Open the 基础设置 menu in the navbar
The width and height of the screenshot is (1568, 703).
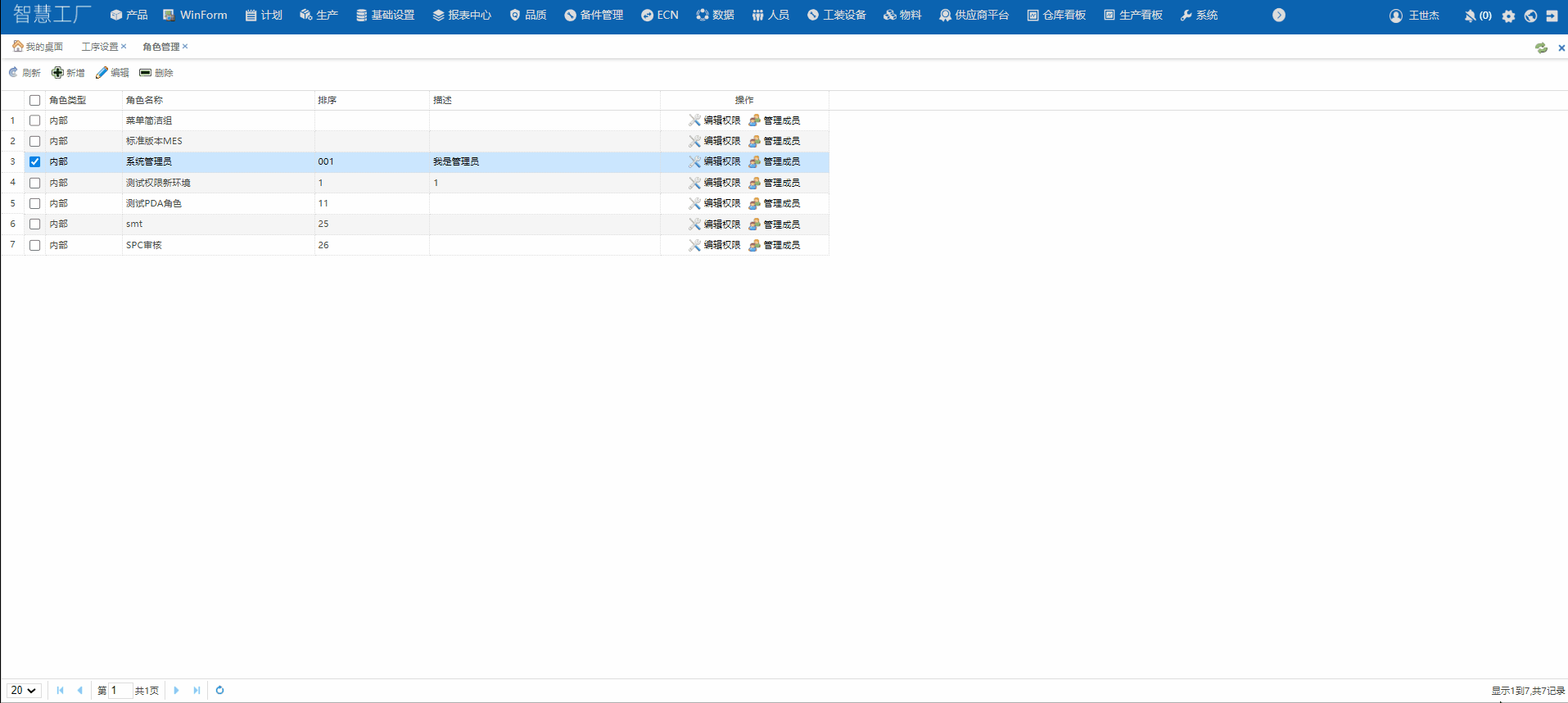point(385,16)
